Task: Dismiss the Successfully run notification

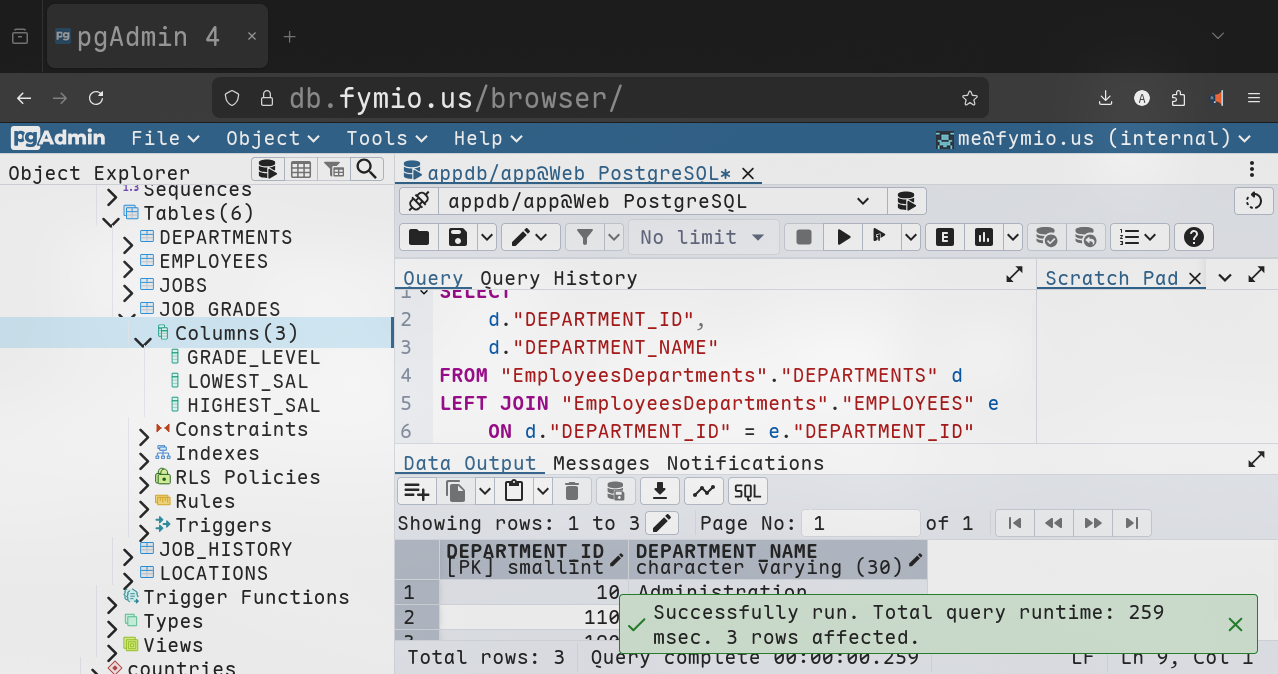Action: click(x=1235, y=624)
